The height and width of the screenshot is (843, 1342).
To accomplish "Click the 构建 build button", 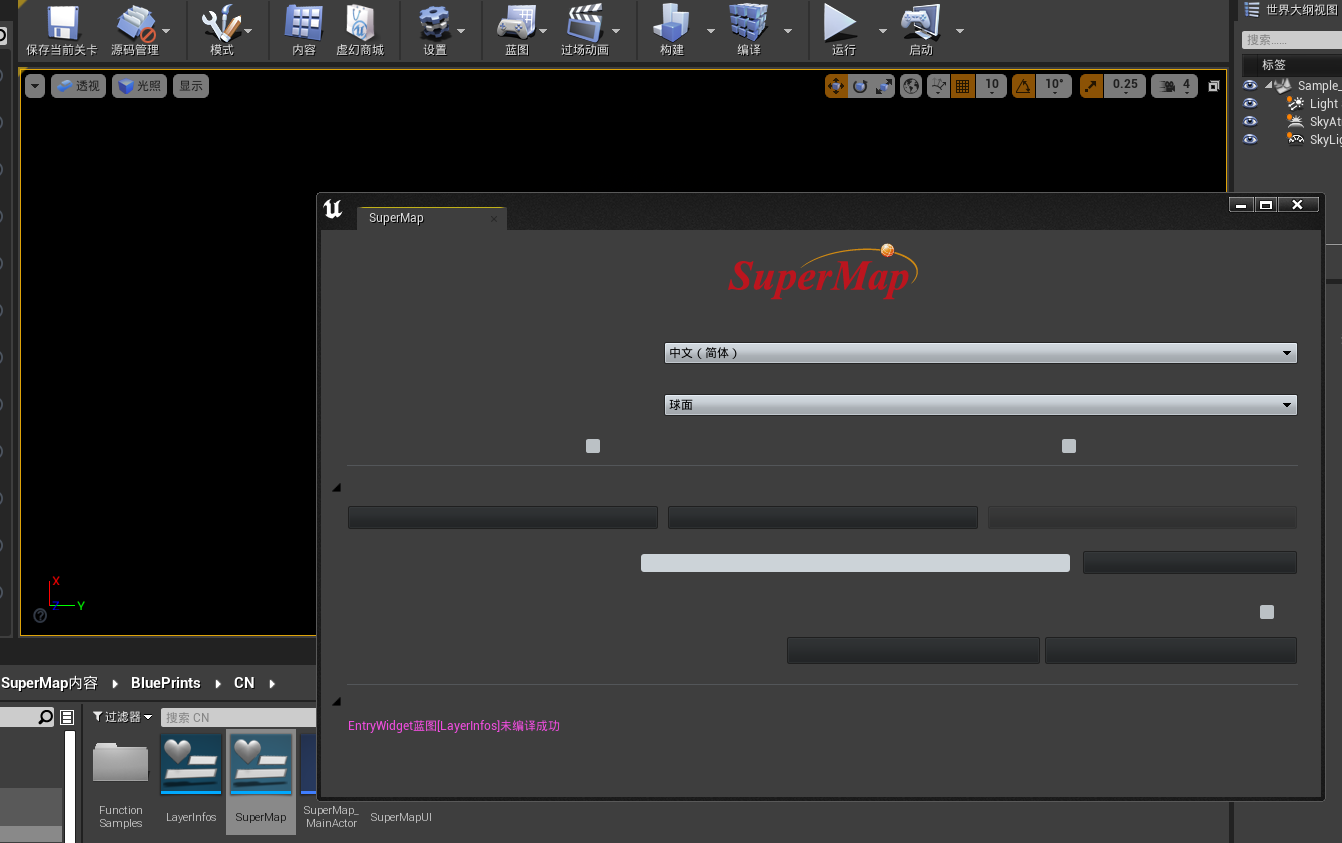I will [672, 31].
